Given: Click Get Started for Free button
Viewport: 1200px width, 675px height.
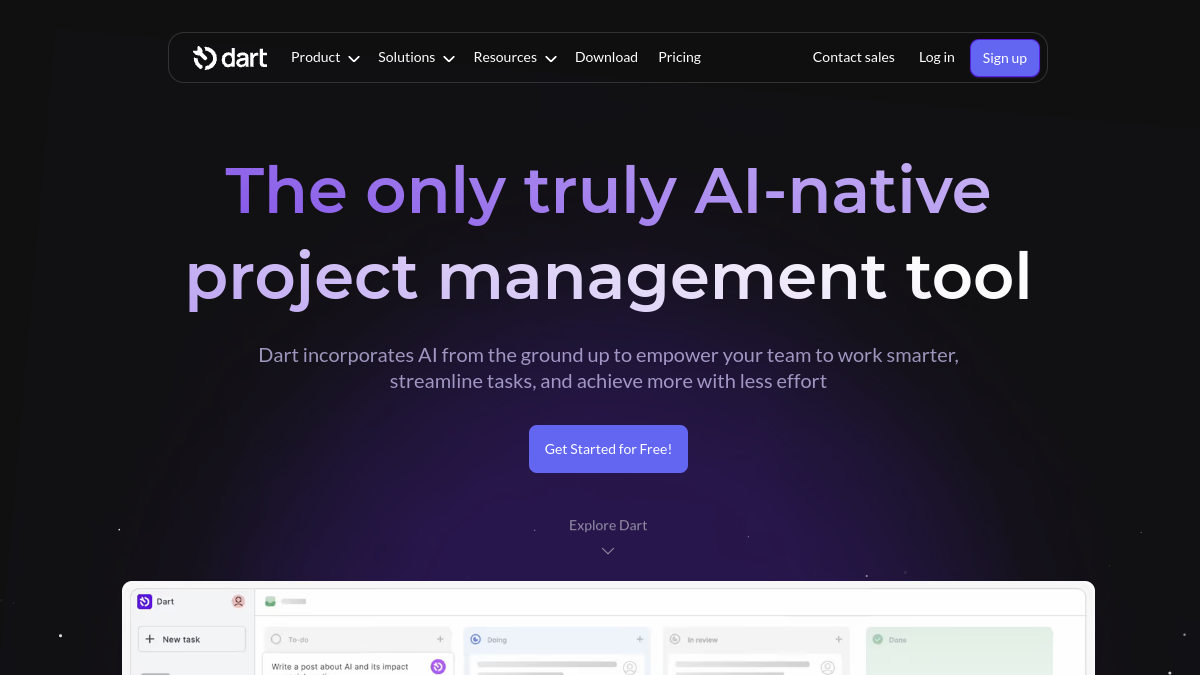Looking at the screenshot, I should click(608, 449).
